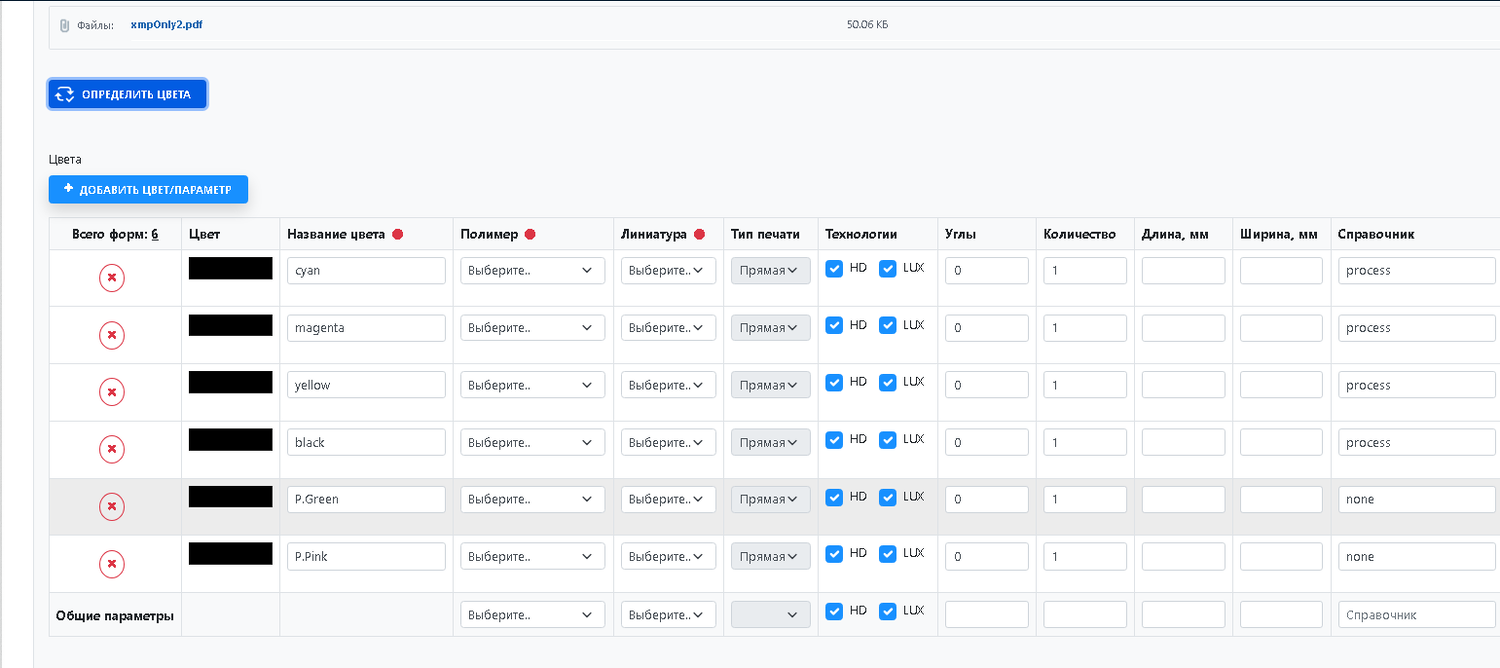This screenshot has width=1500, height=668.
Task: Click the P.Pink color swatch
Action: pos(231,554)
